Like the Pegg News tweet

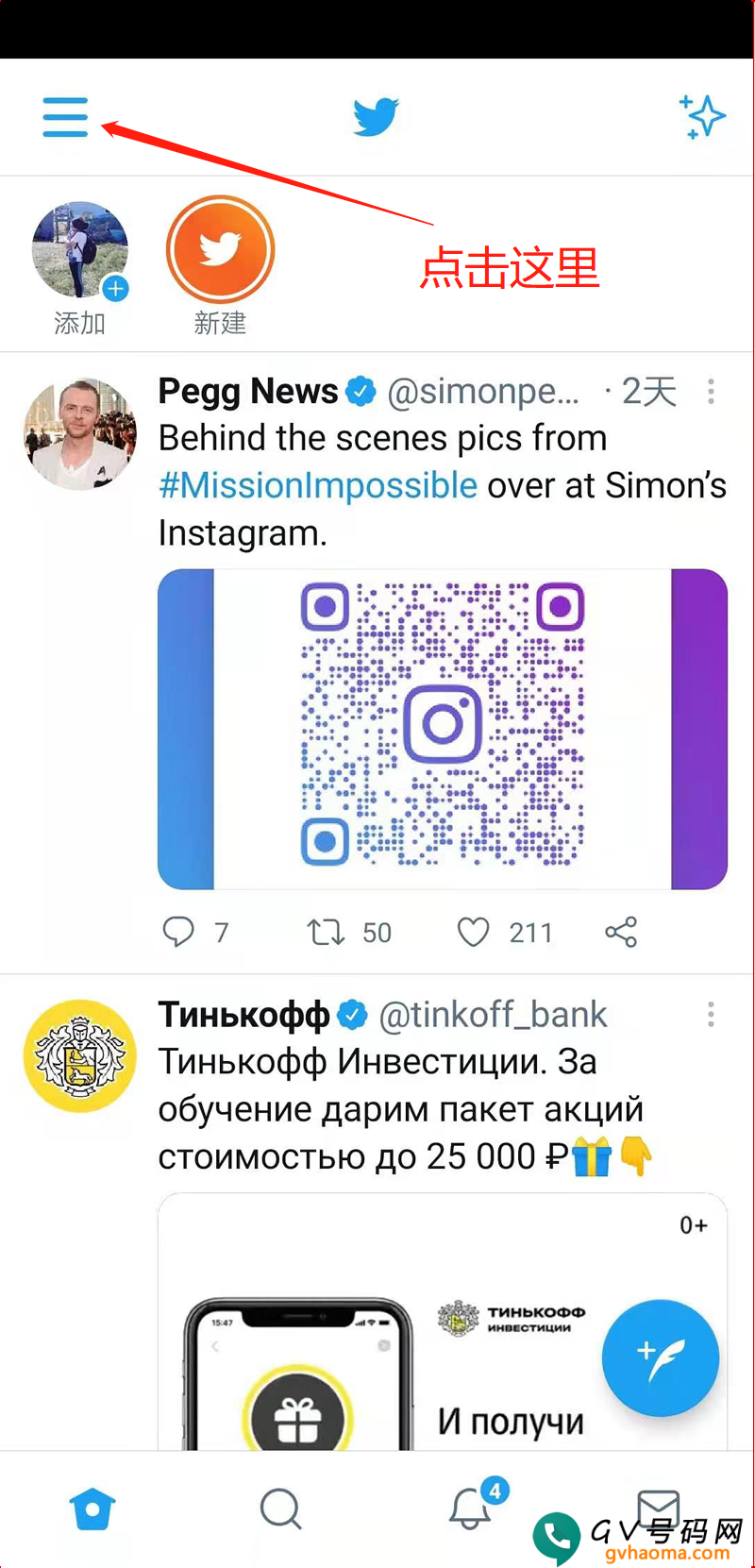(x=473, y=933)
